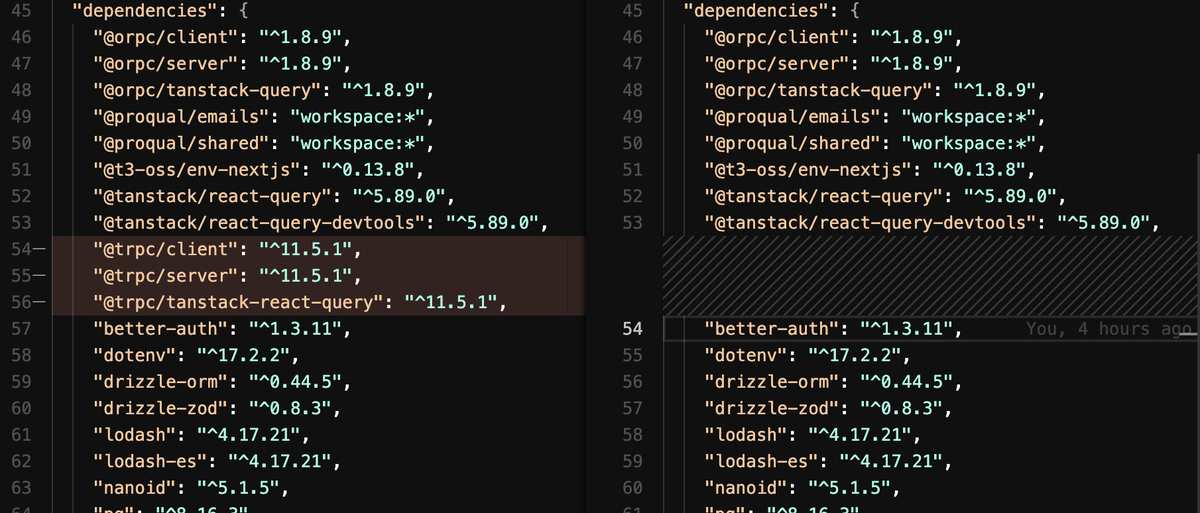The image size is (1200, 513).
Task: Click "lodash-es" in the right diff pane
Action: click(764, 462)
